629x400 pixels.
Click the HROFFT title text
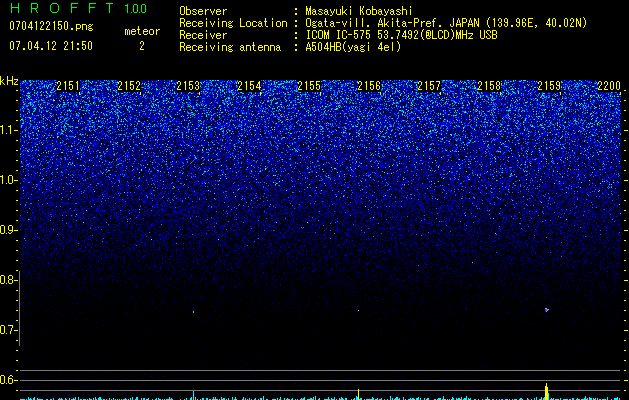[61, 8]
